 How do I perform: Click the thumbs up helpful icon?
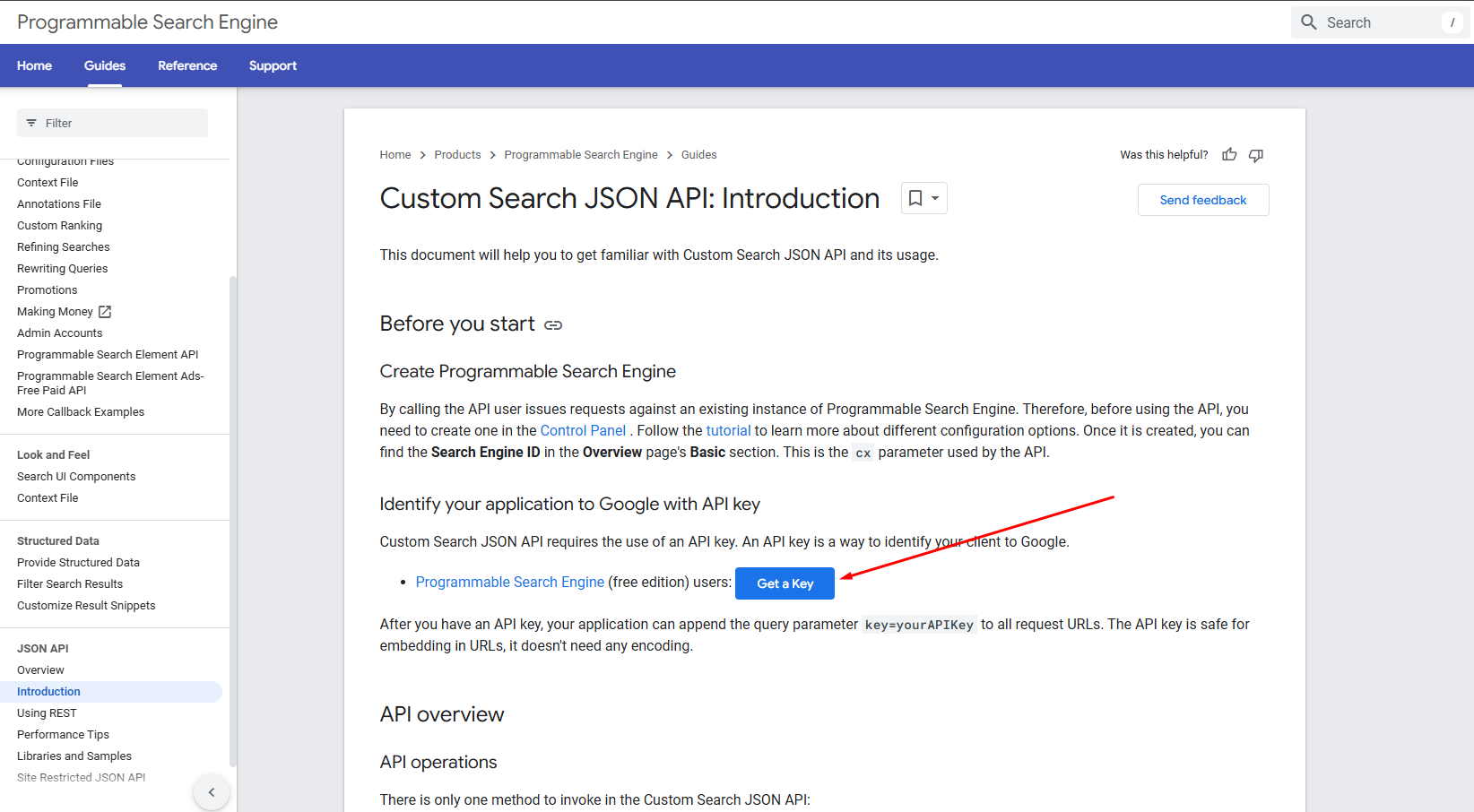(x=1229, y=155)
